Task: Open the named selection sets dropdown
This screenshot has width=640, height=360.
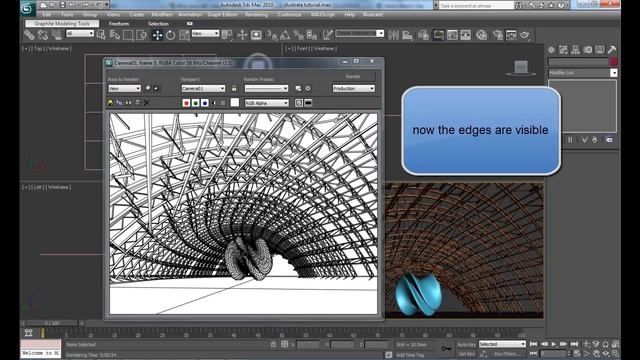Action: tap(360, 33)
